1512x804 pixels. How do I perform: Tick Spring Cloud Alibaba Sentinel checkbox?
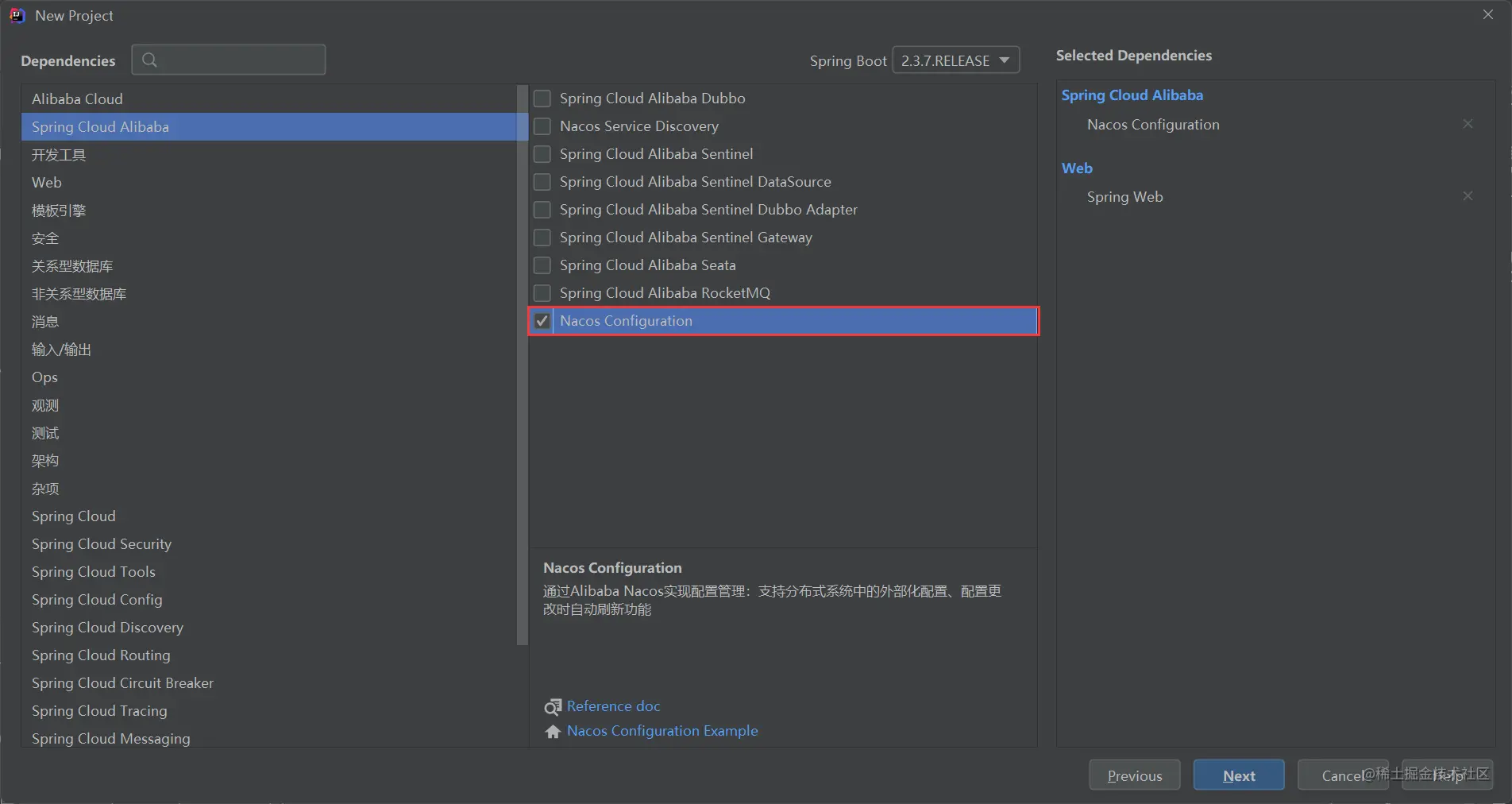pos(542,154)
